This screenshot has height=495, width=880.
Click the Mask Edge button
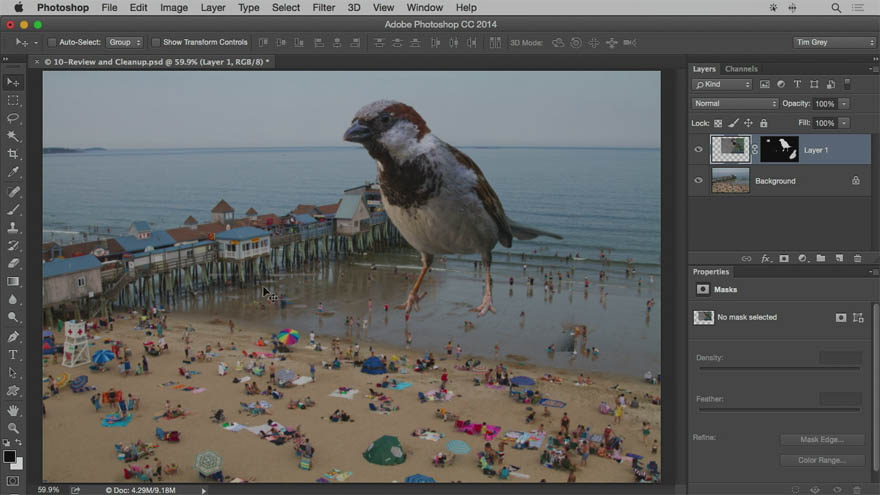[822, 439]
